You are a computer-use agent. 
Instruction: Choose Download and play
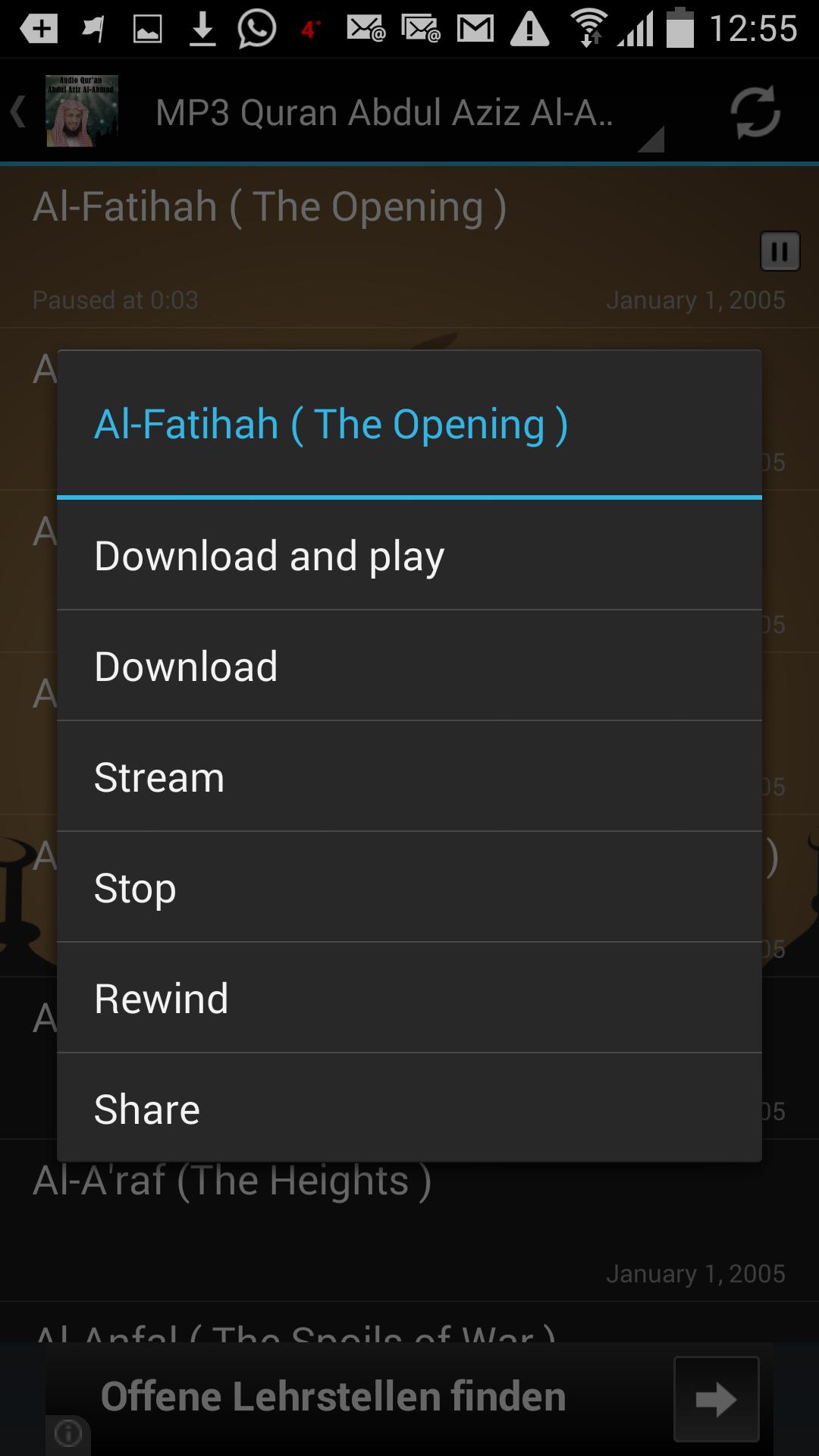coord(409,556)
